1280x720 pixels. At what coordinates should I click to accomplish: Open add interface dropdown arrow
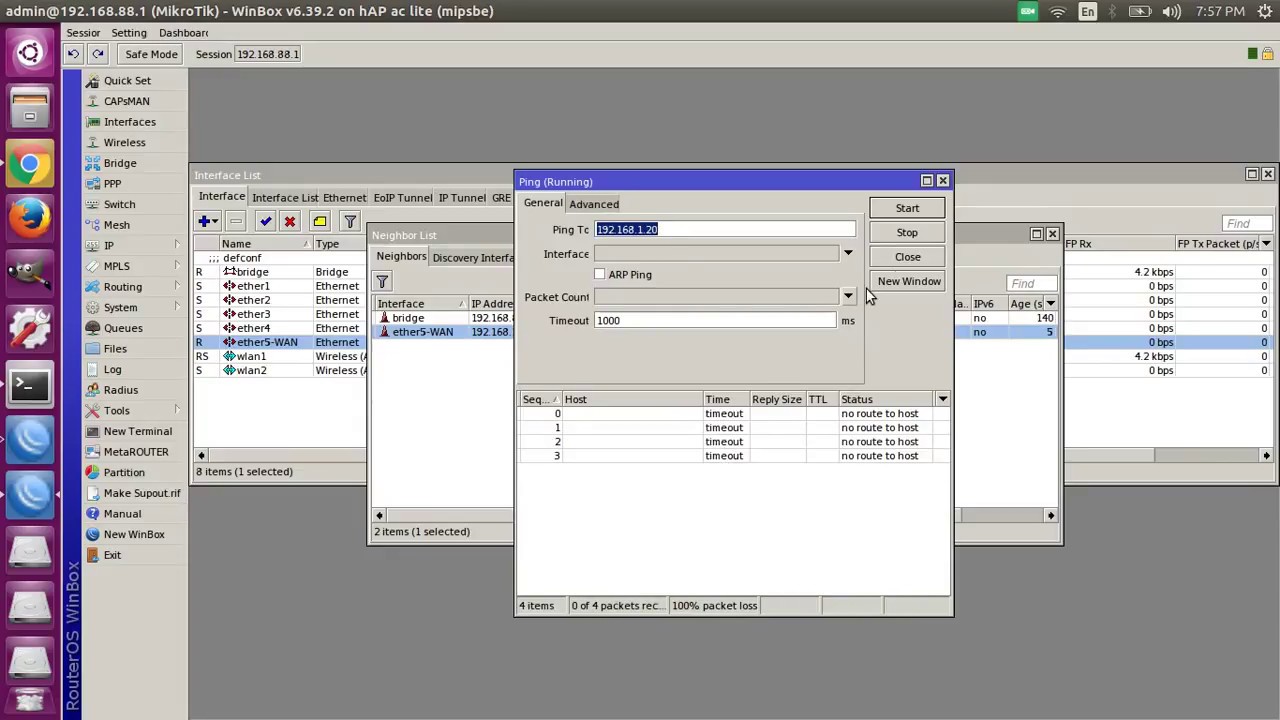pyautogui.click(x=215, y=221)
